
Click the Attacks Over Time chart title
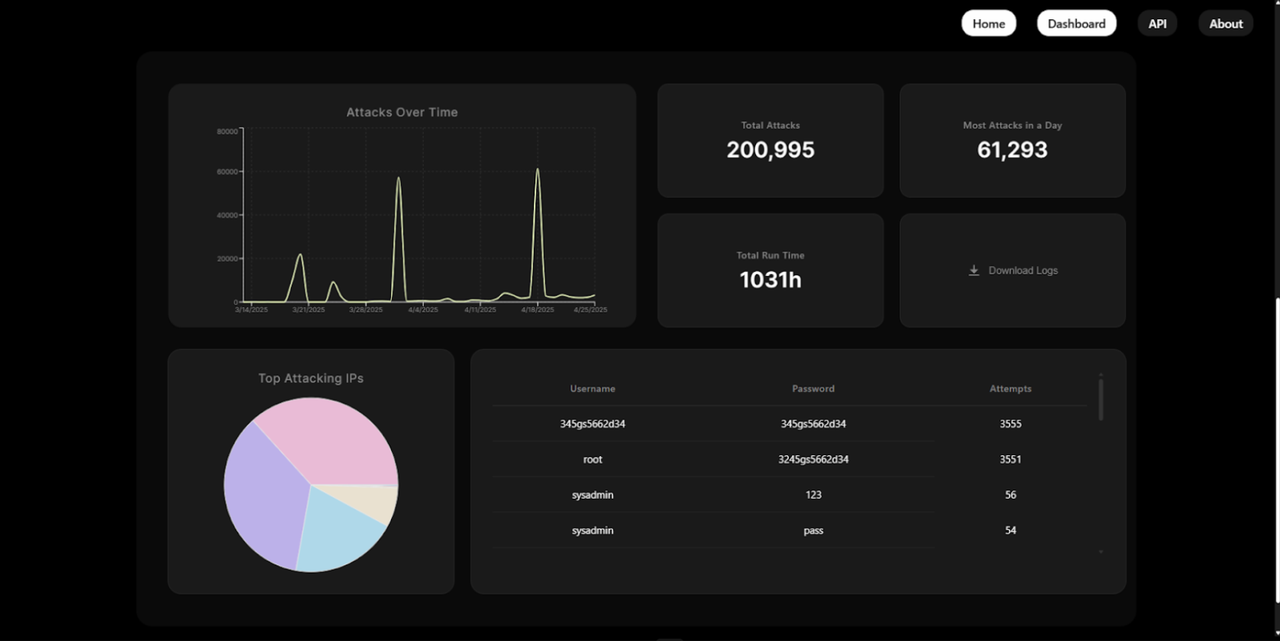click(402, 112)
